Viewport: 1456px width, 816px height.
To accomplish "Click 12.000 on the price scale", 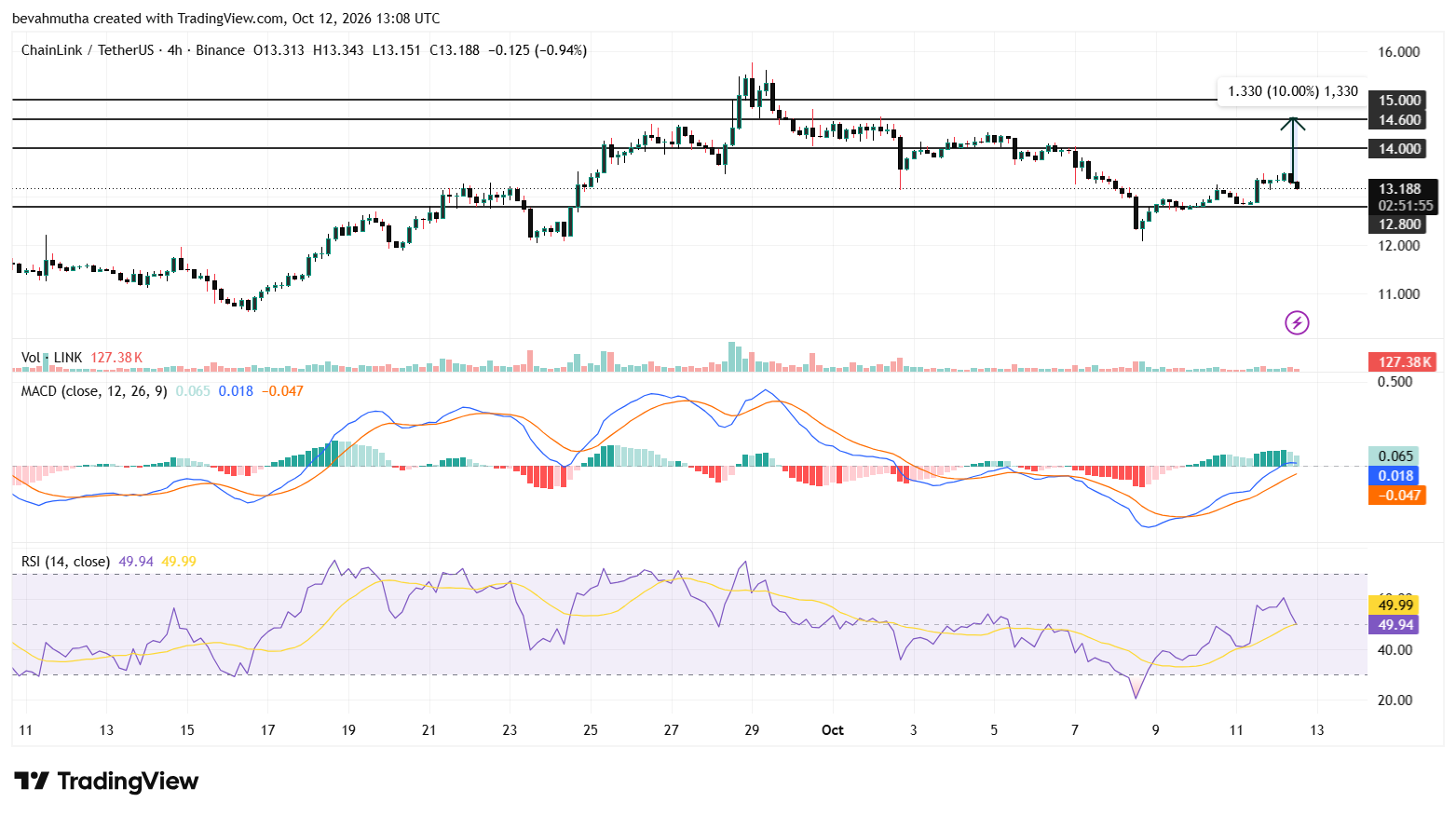I will coord(1399,246).
